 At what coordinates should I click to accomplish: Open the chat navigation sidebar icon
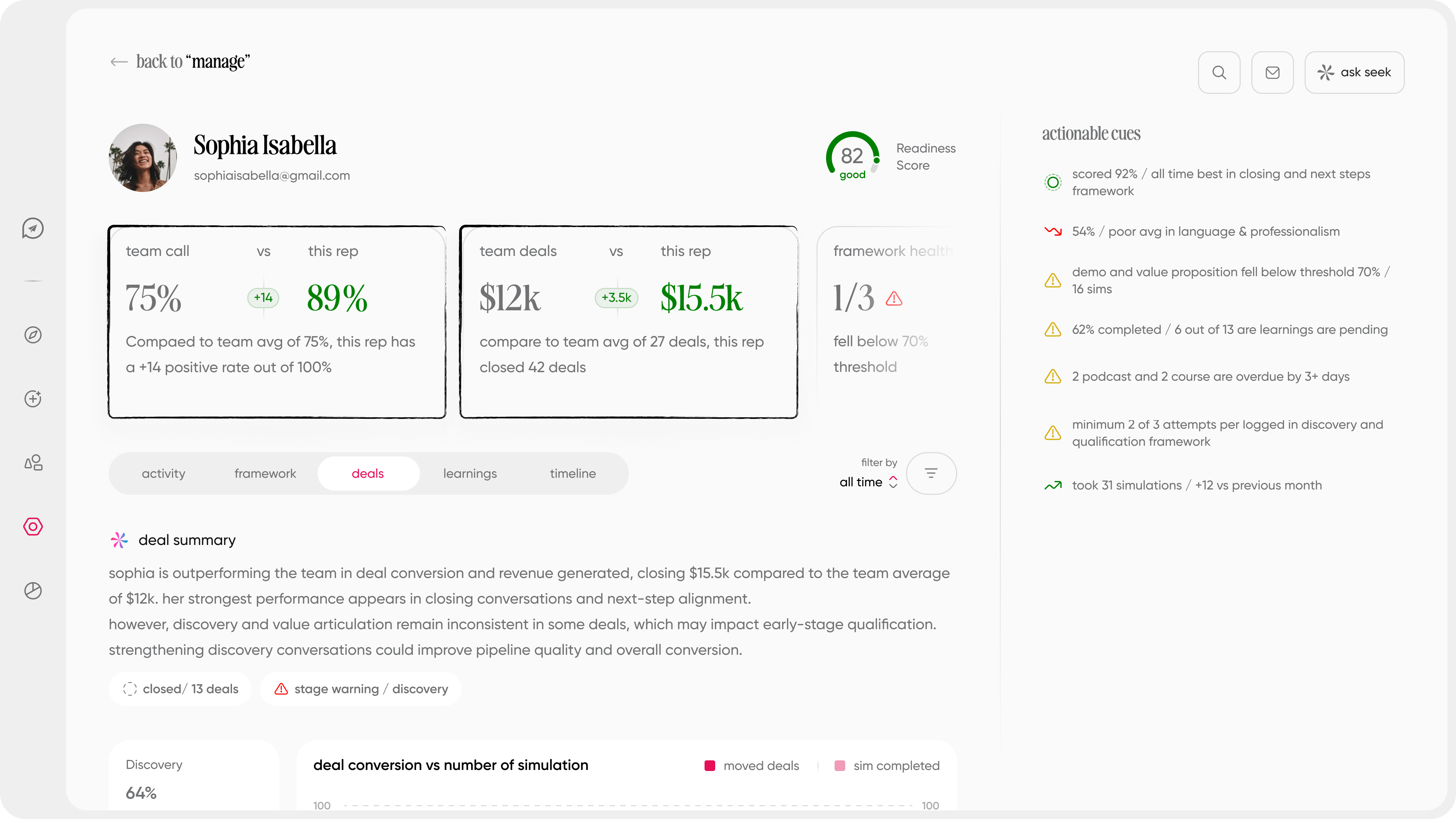point(33,229)
